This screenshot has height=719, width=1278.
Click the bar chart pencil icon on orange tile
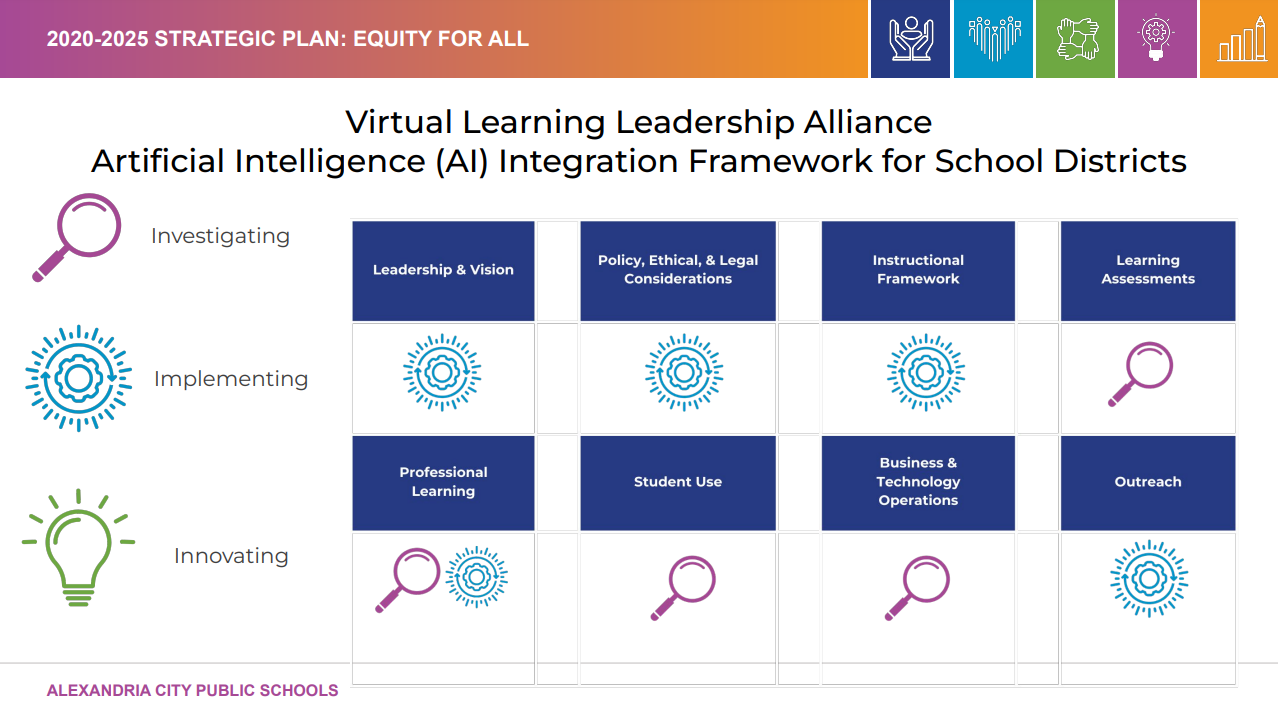point(1239,39)
